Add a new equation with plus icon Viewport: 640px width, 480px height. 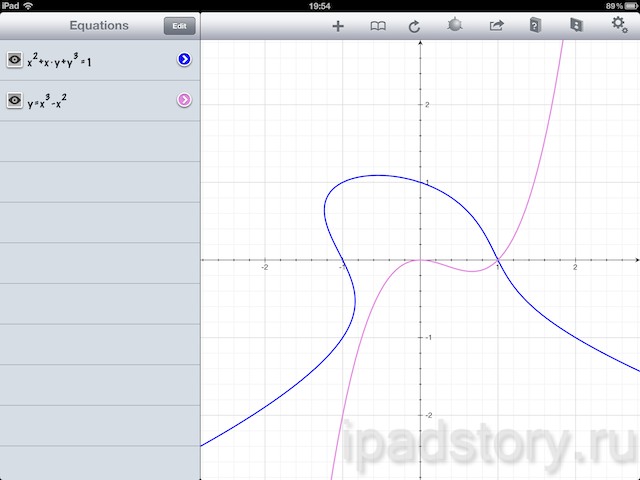[338, 26]
